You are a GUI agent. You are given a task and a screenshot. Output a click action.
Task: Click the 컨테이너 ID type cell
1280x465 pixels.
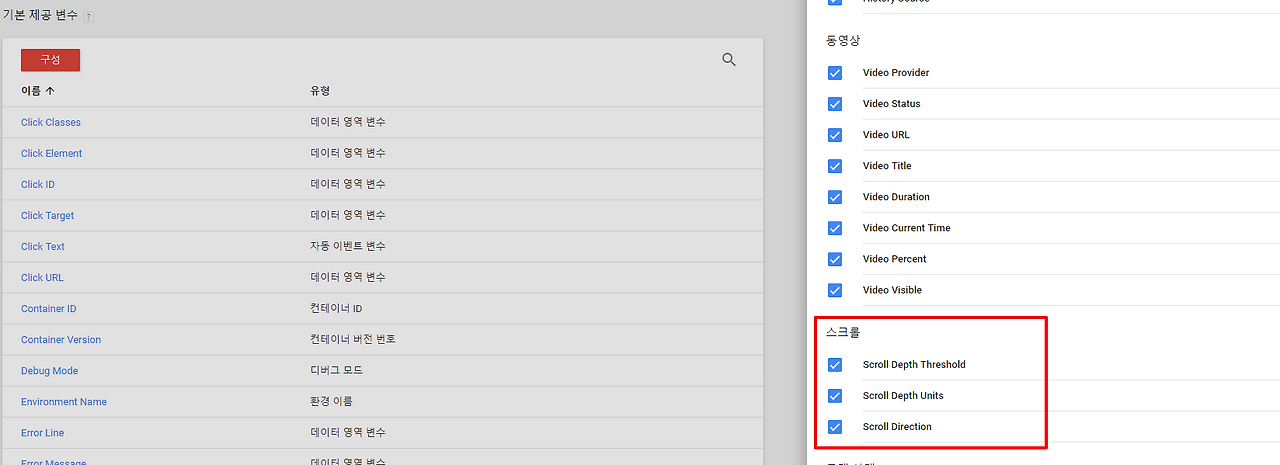point(336,308)
